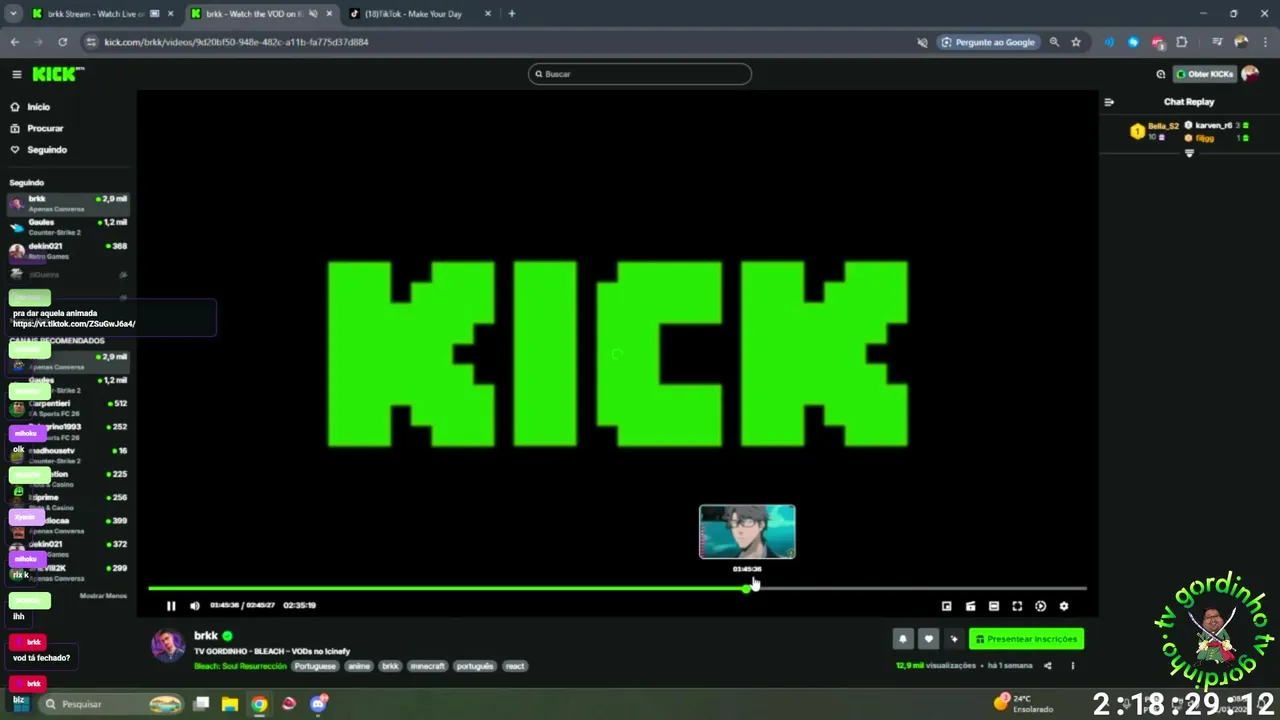Click karven_r6 in chat leaderboard
This screenshot has width=1280, height=720.
(x=1213, y=126)
